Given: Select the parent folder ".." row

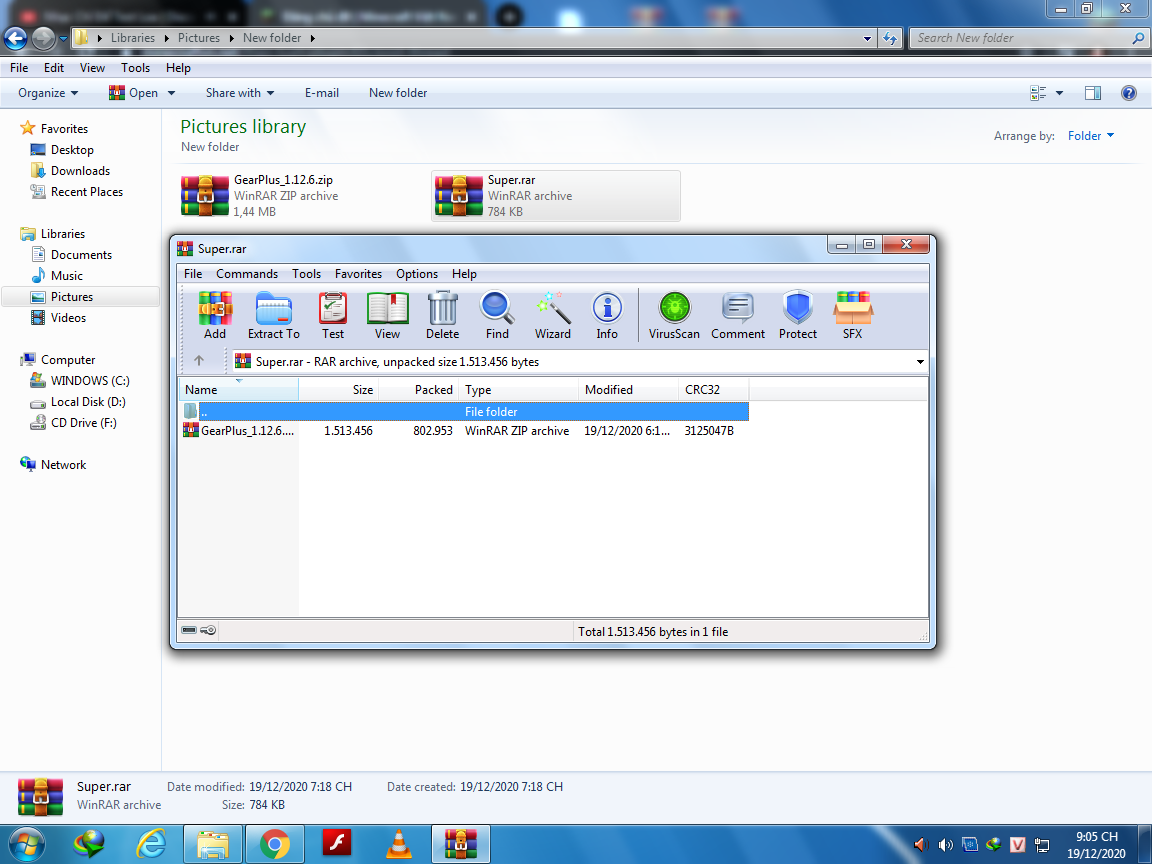Looking at the screenshot, I should click(x=464, y=411).
